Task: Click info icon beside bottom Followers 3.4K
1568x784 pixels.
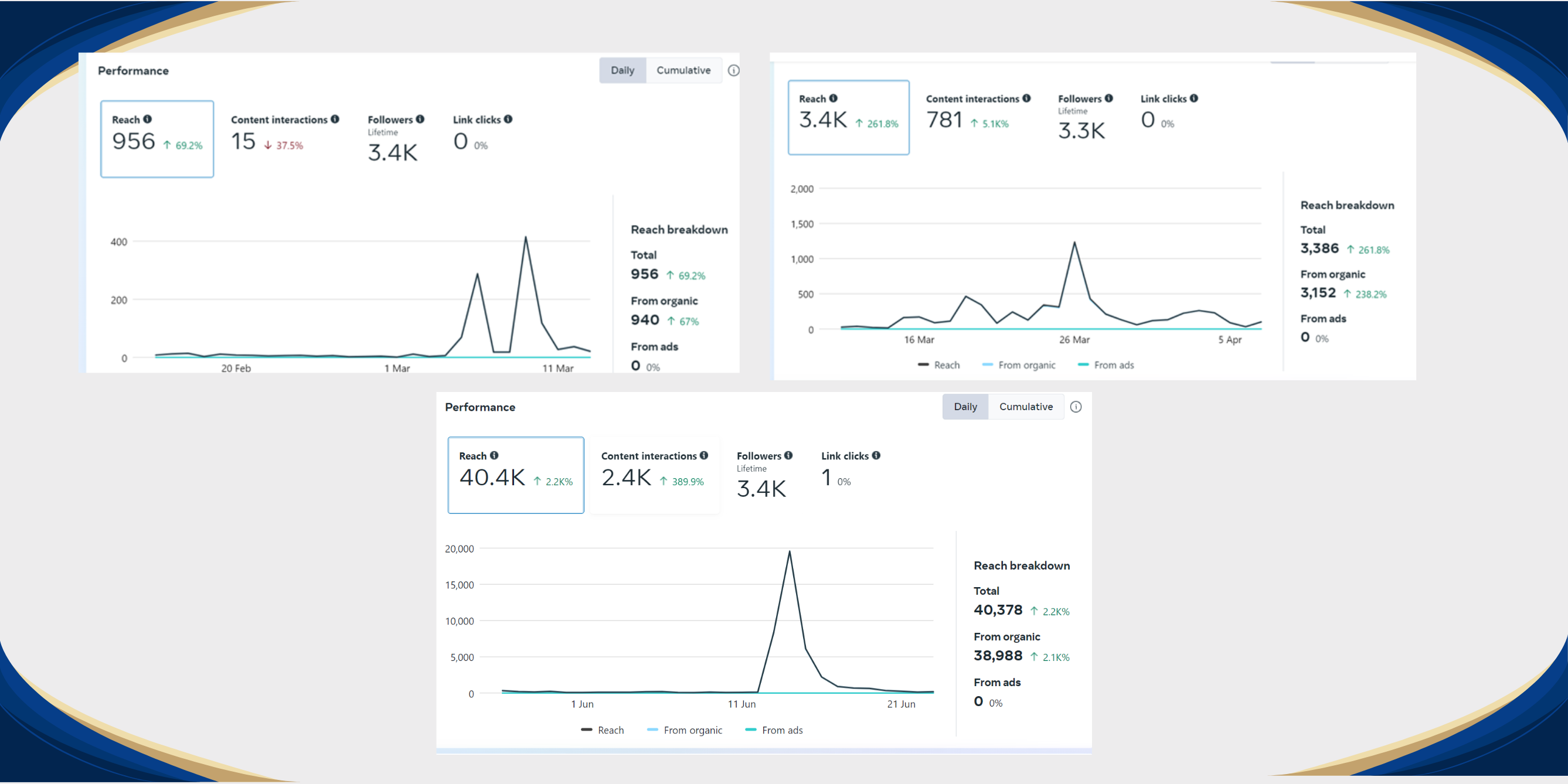Action: (788, 455)
